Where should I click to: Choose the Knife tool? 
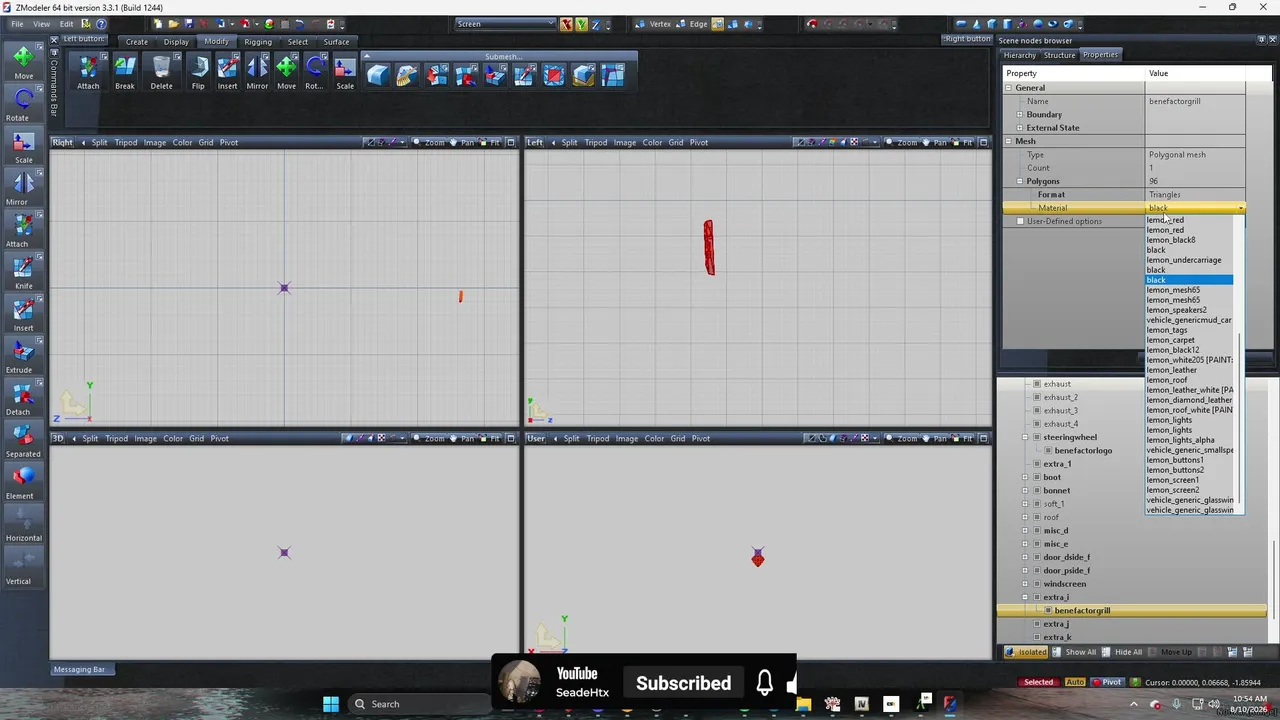pyautogui.click(x=23, y=272)
